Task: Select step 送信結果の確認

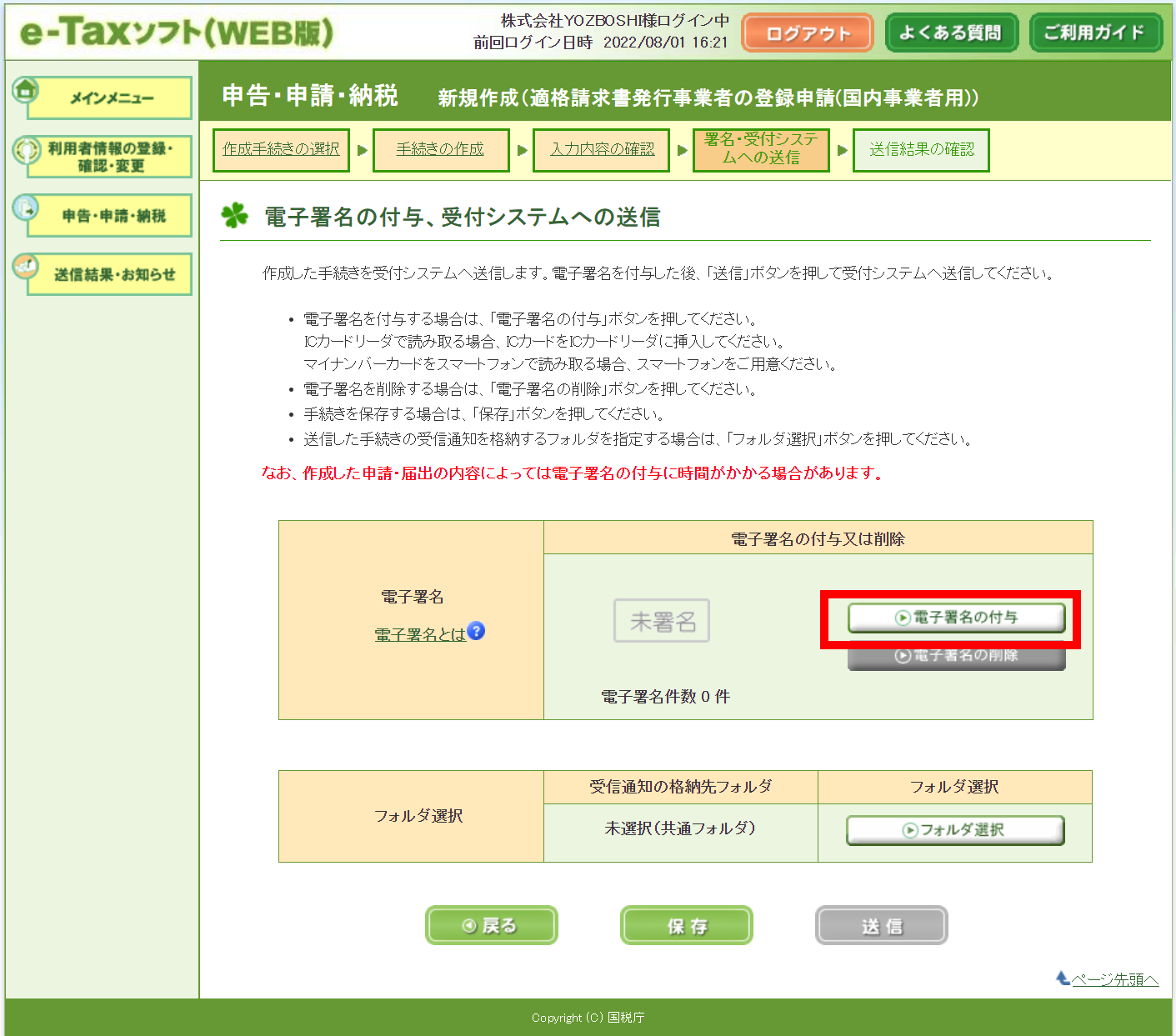Action: click(x=921, y=150)
